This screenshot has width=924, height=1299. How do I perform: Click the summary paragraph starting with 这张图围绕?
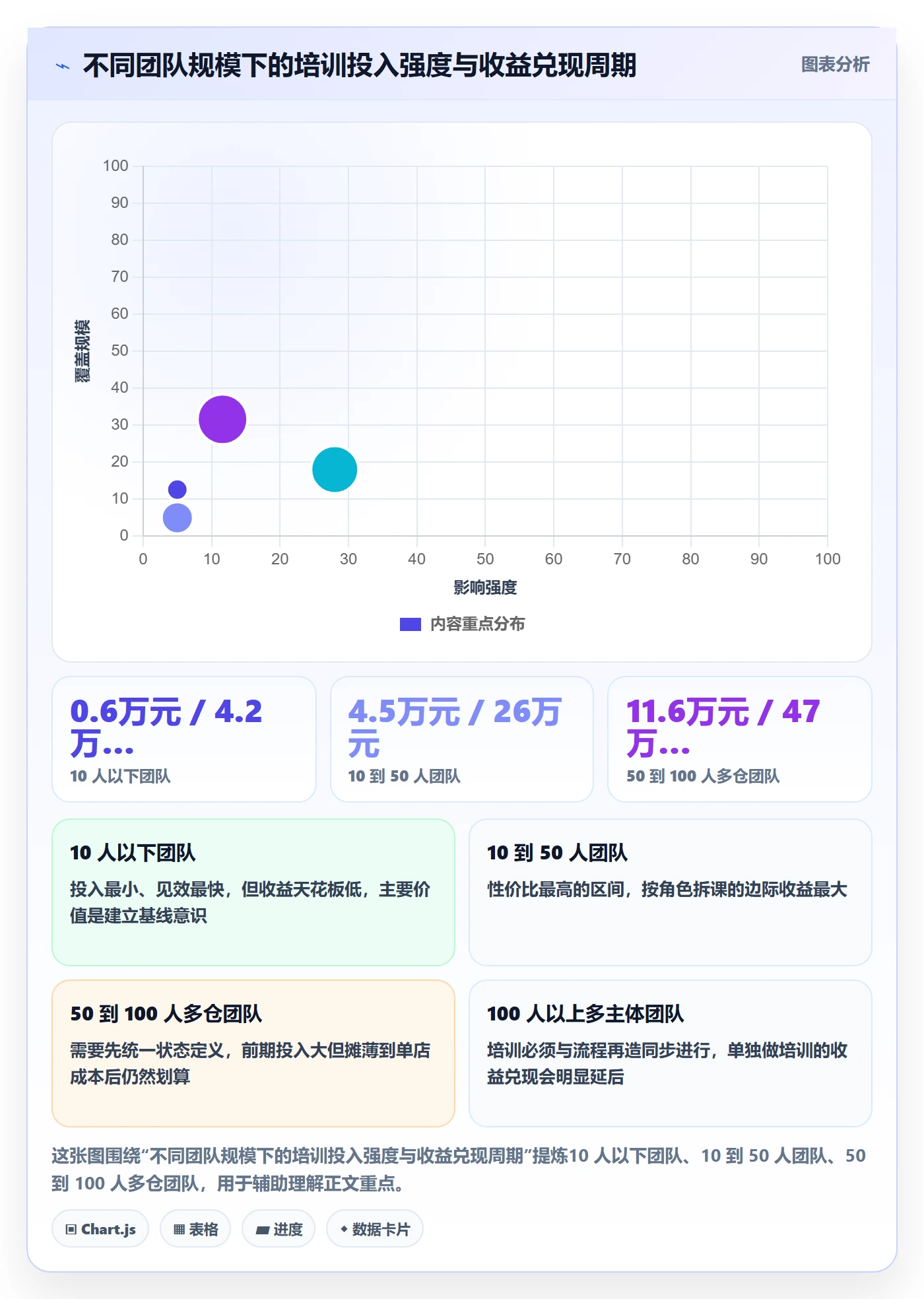pyautogui.click(x=459, y=1169)
